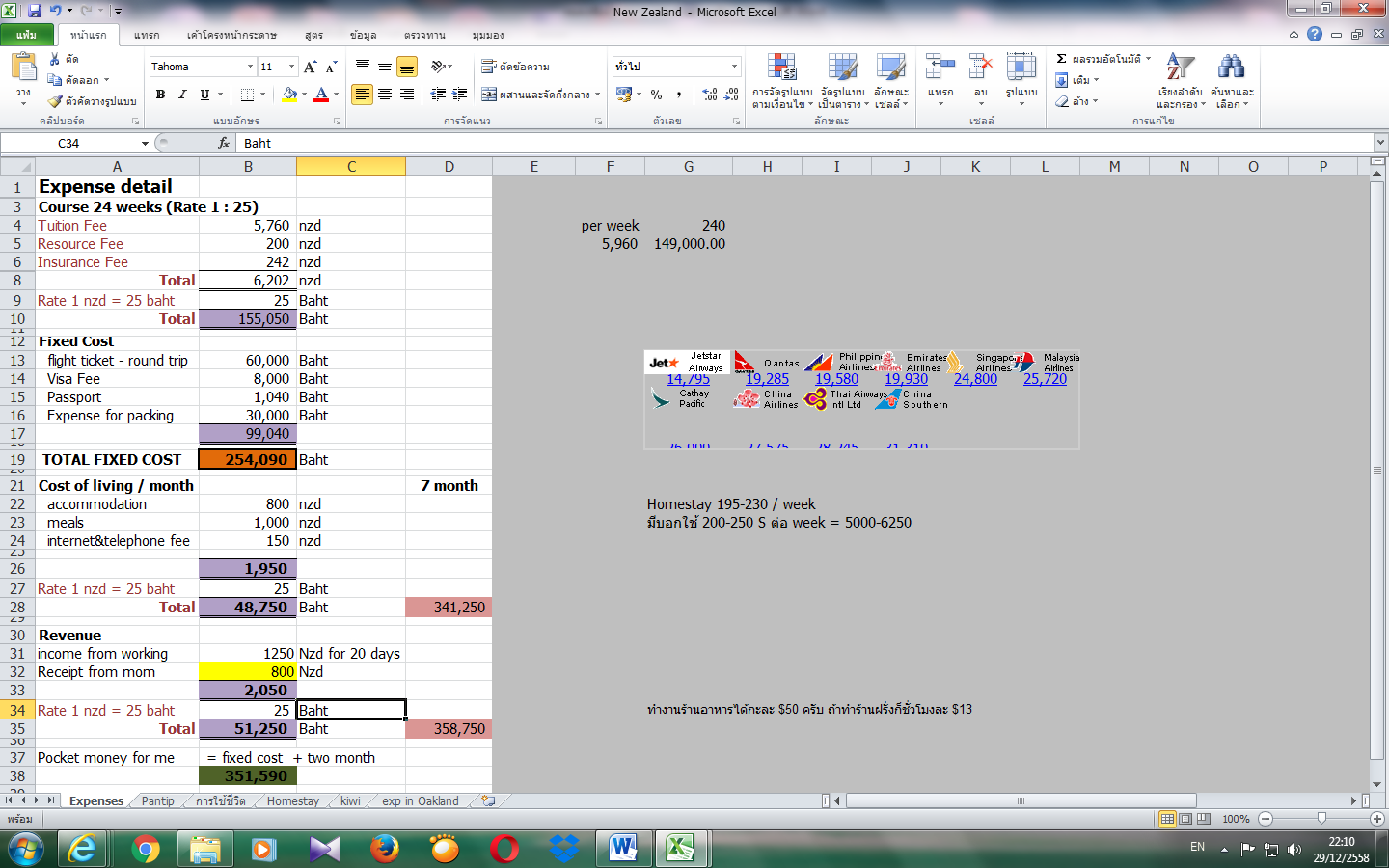Click the Insert Function fx button
1389x868 pixels.
(x=224, y=143)
